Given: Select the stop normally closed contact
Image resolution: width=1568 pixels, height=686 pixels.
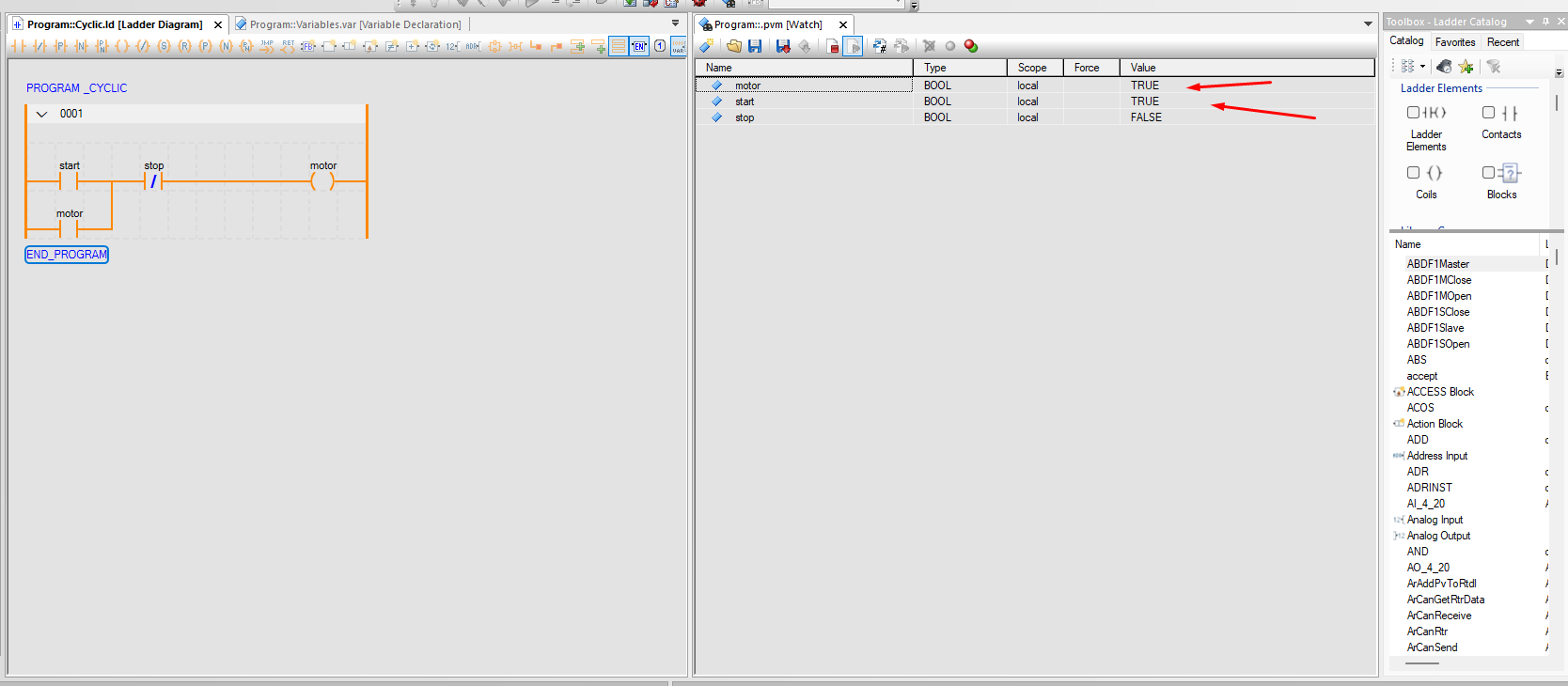Looking at the screenshot, I should click(x=153, y=180).
